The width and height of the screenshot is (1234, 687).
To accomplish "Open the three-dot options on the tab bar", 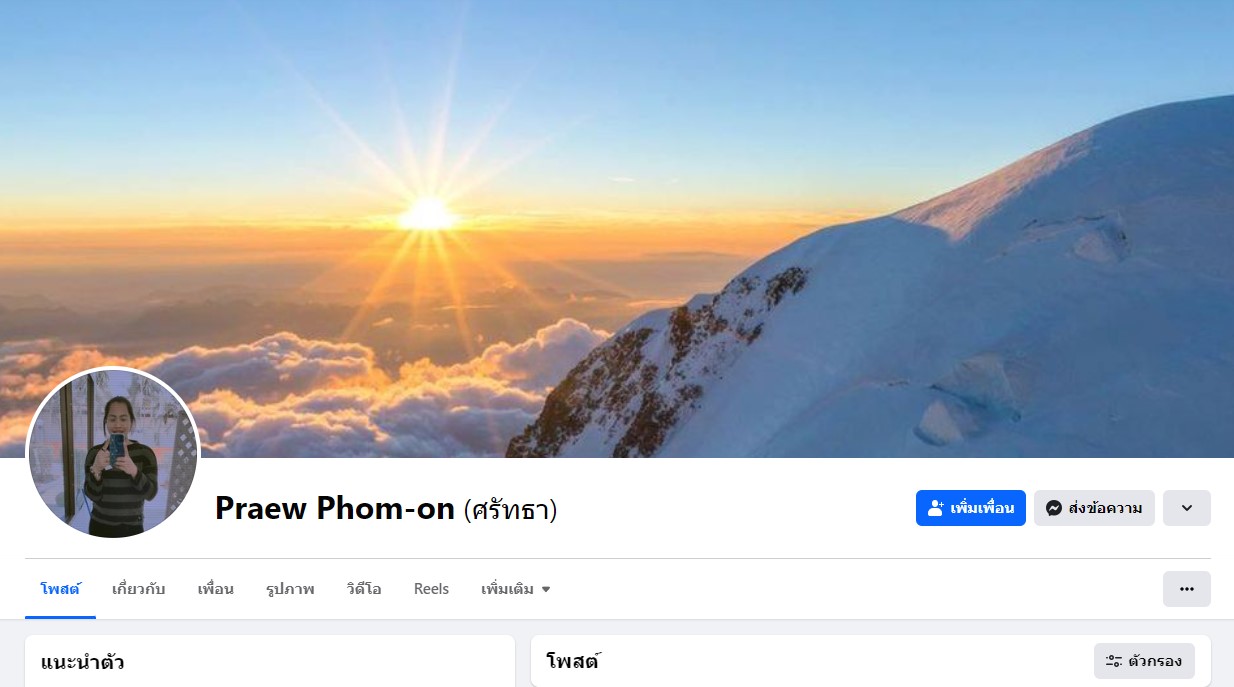I will (1187, 589).
